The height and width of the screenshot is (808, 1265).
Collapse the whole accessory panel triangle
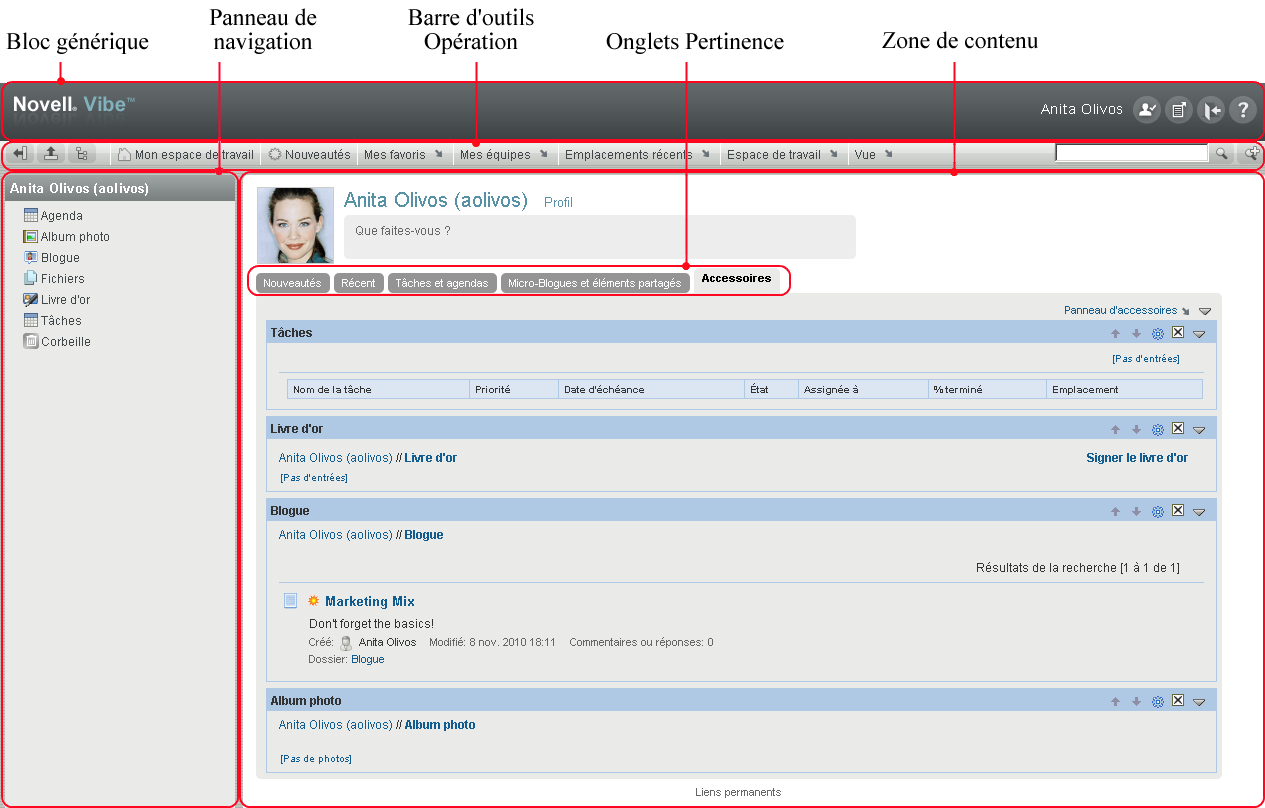(1205, 312)
